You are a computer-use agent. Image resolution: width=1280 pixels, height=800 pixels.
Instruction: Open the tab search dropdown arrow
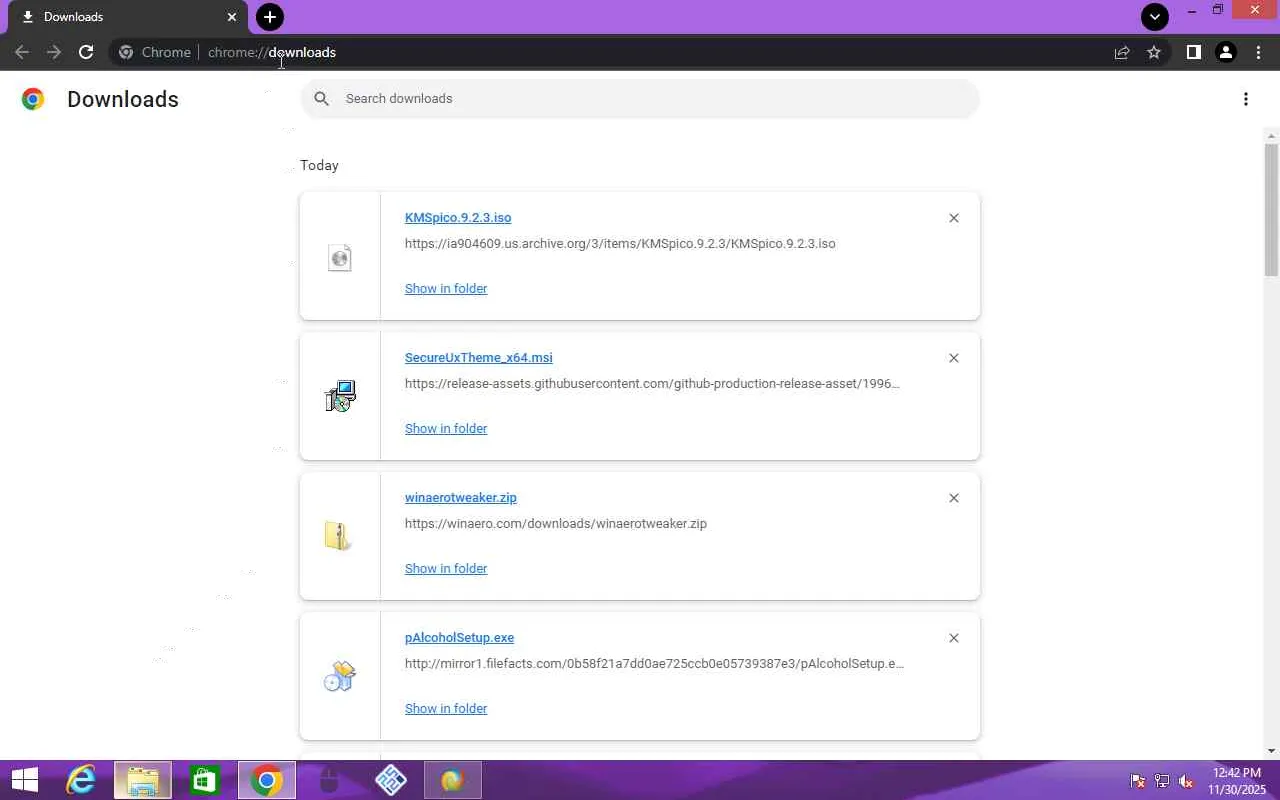point(1155,16)
